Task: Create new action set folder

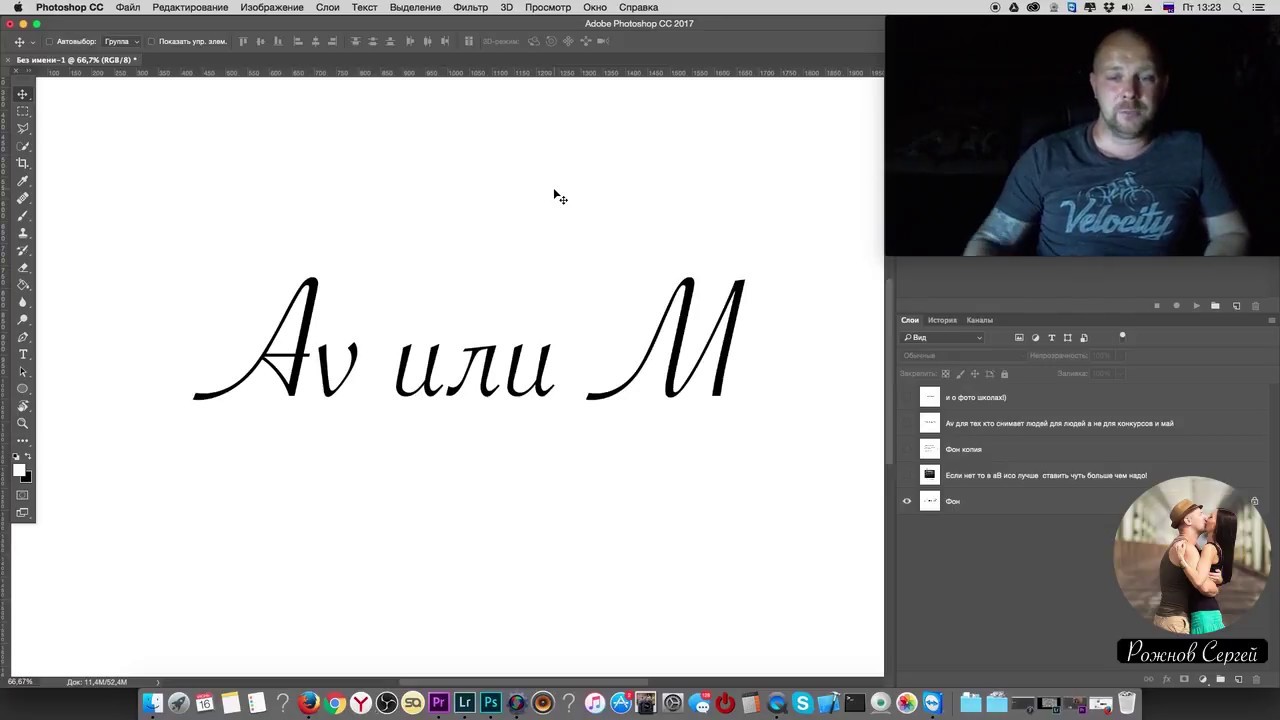Action: (x=1215, y=306)
